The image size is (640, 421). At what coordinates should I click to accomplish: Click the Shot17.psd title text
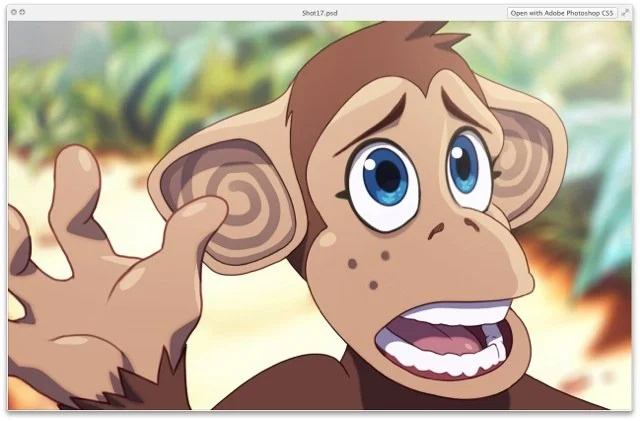pyautogui.click(x=320, y=13)
